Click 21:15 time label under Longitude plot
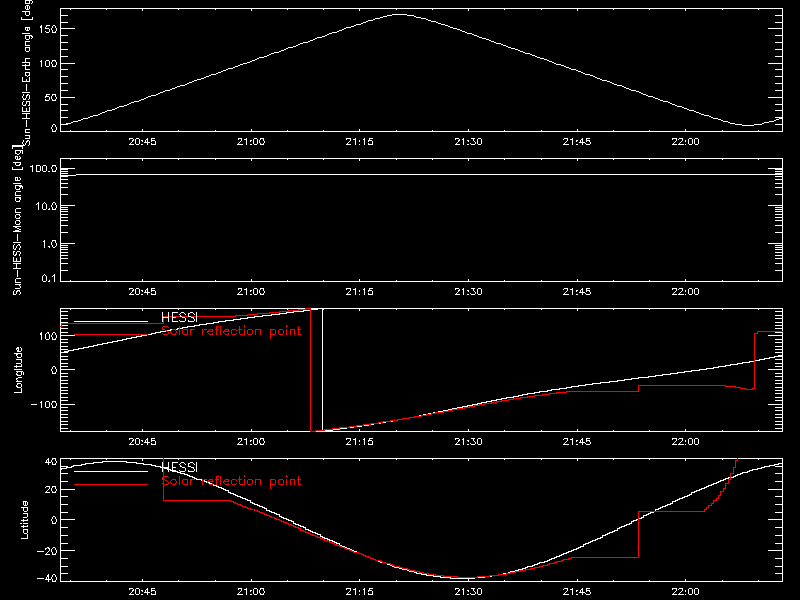Viewport: 800px width, 600px height. (360, 442)
